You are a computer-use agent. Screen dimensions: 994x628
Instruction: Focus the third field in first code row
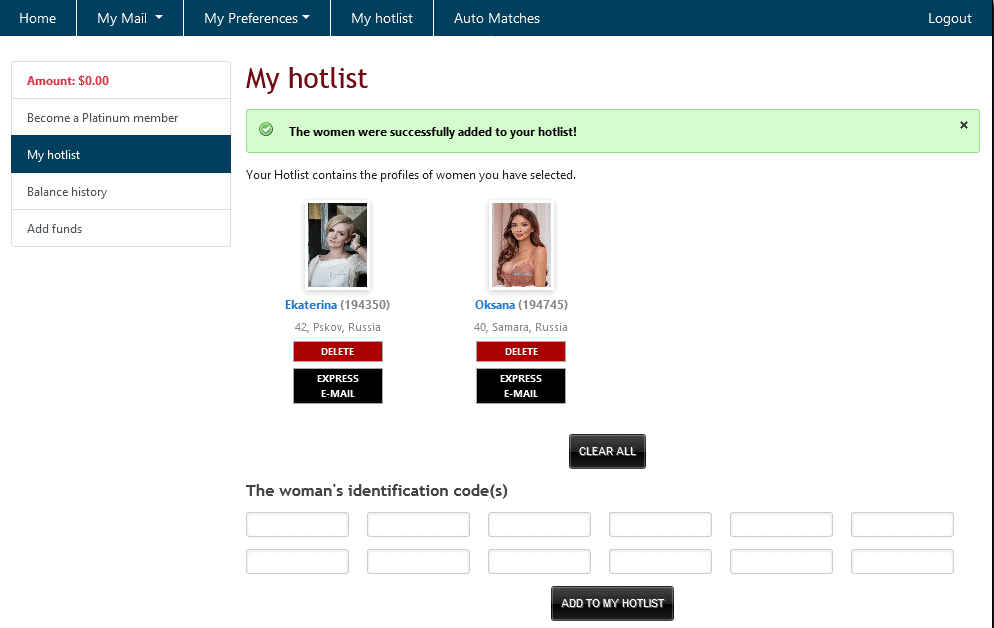[539, 525]
